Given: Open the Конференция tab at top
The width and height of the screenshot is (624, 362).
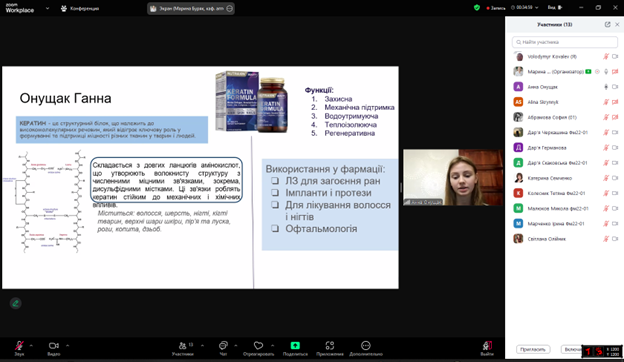Looking at the screenshot, I should (80, 8).
